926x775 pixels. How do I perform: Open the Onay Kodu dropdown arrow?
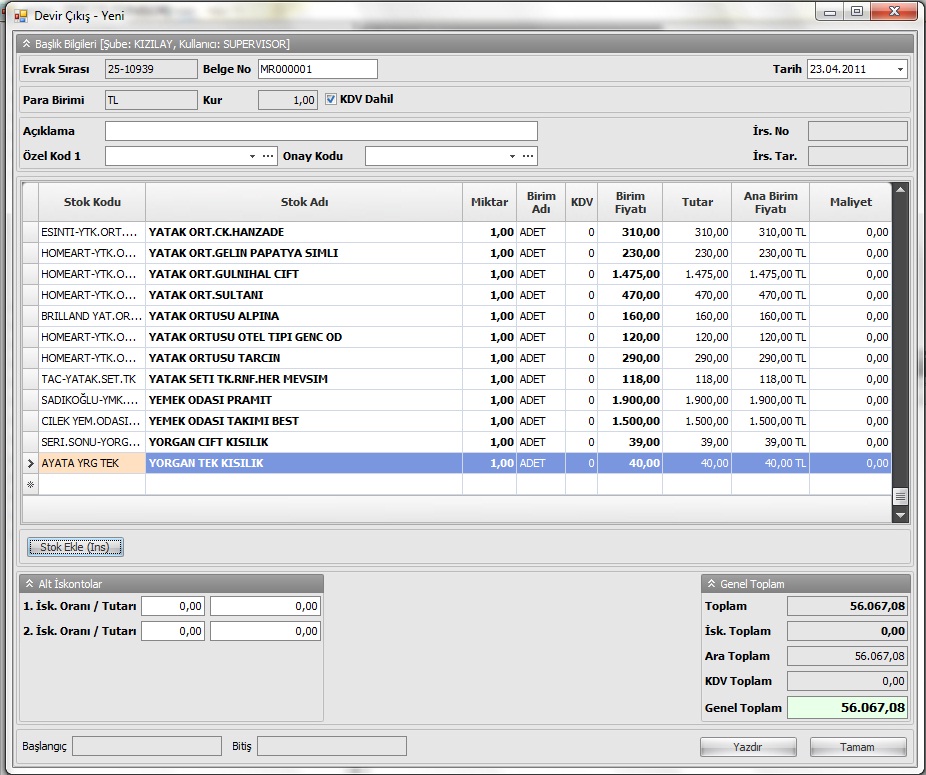coord(512,156)
